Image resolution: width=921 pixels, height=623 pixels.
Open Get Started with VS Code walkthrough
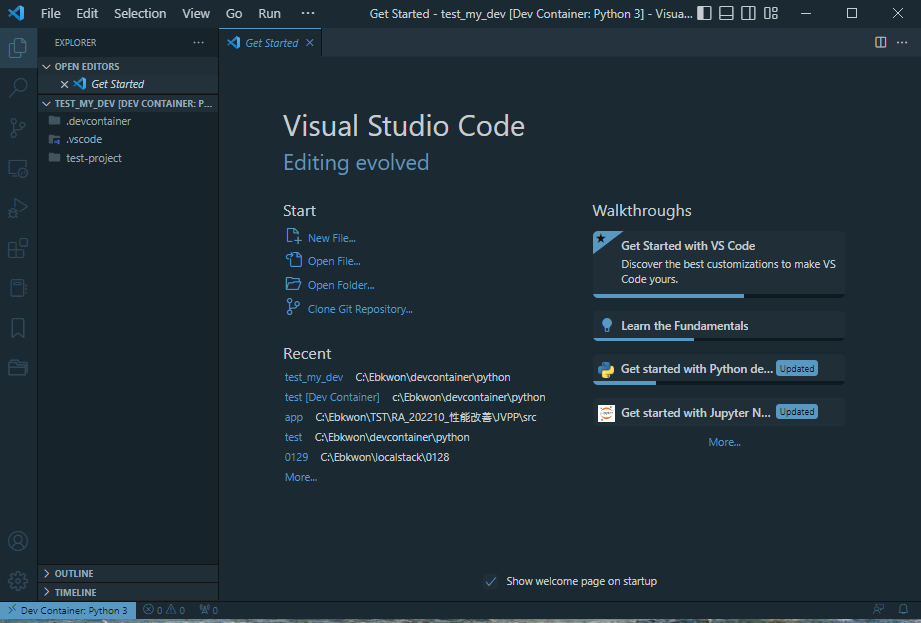coord(718,264)
